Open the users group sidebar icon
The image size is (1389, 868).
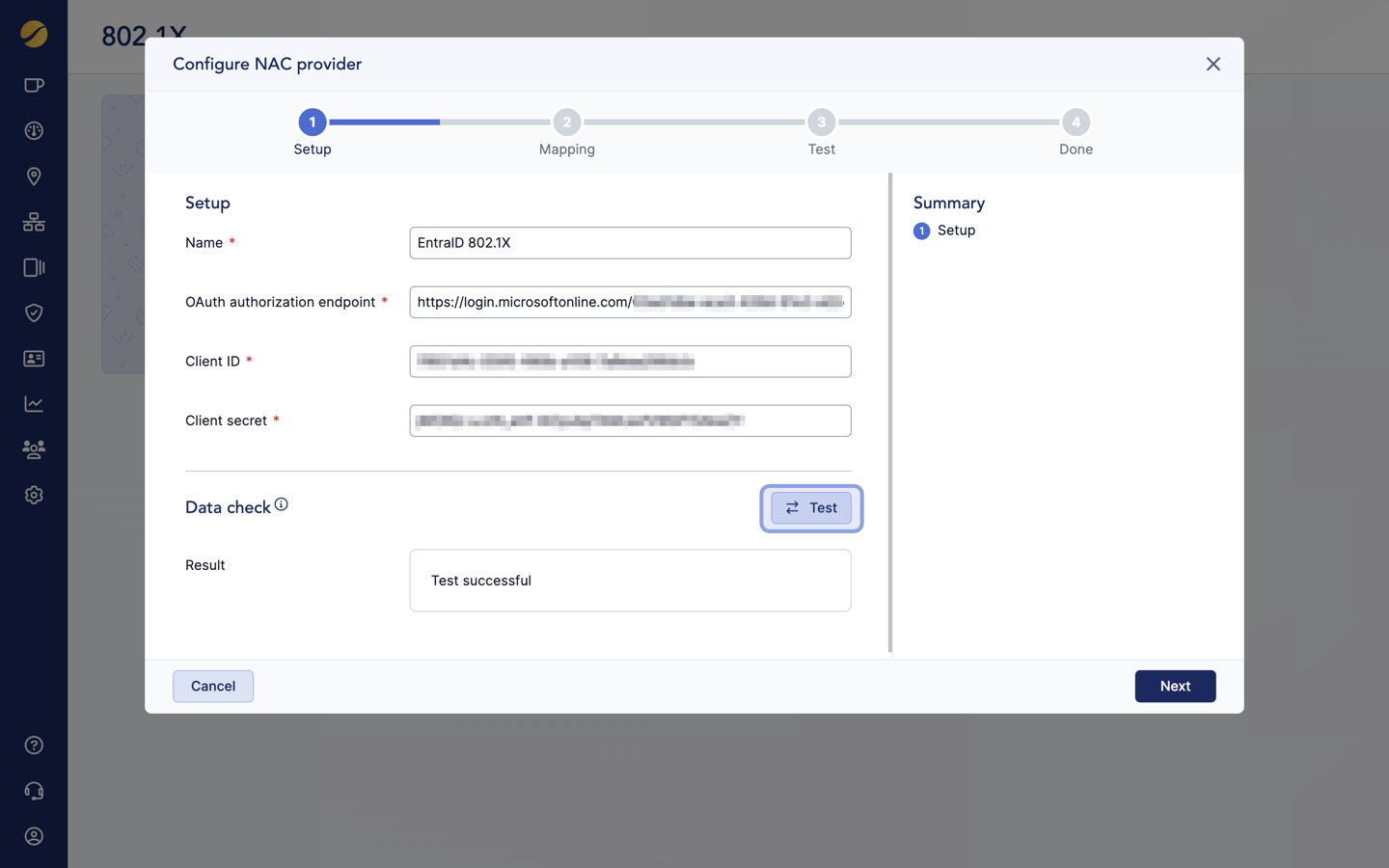[34, 449]
